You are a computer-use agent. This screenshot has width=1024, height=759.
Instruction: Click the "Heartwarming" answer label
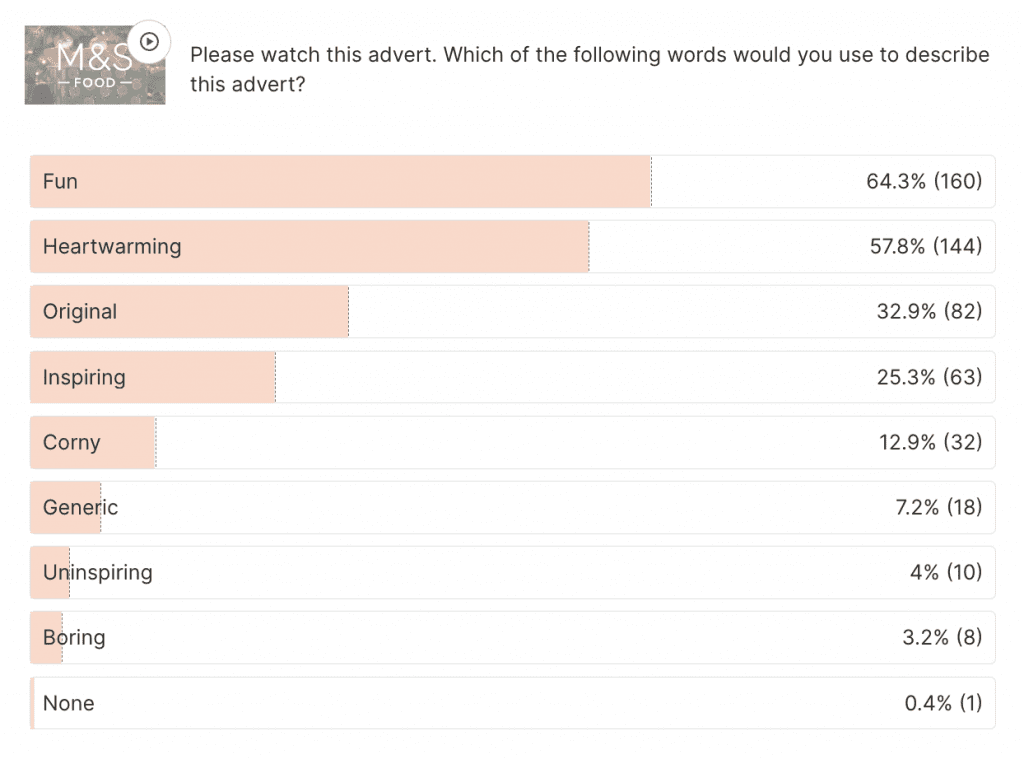[x=112, y=246]
